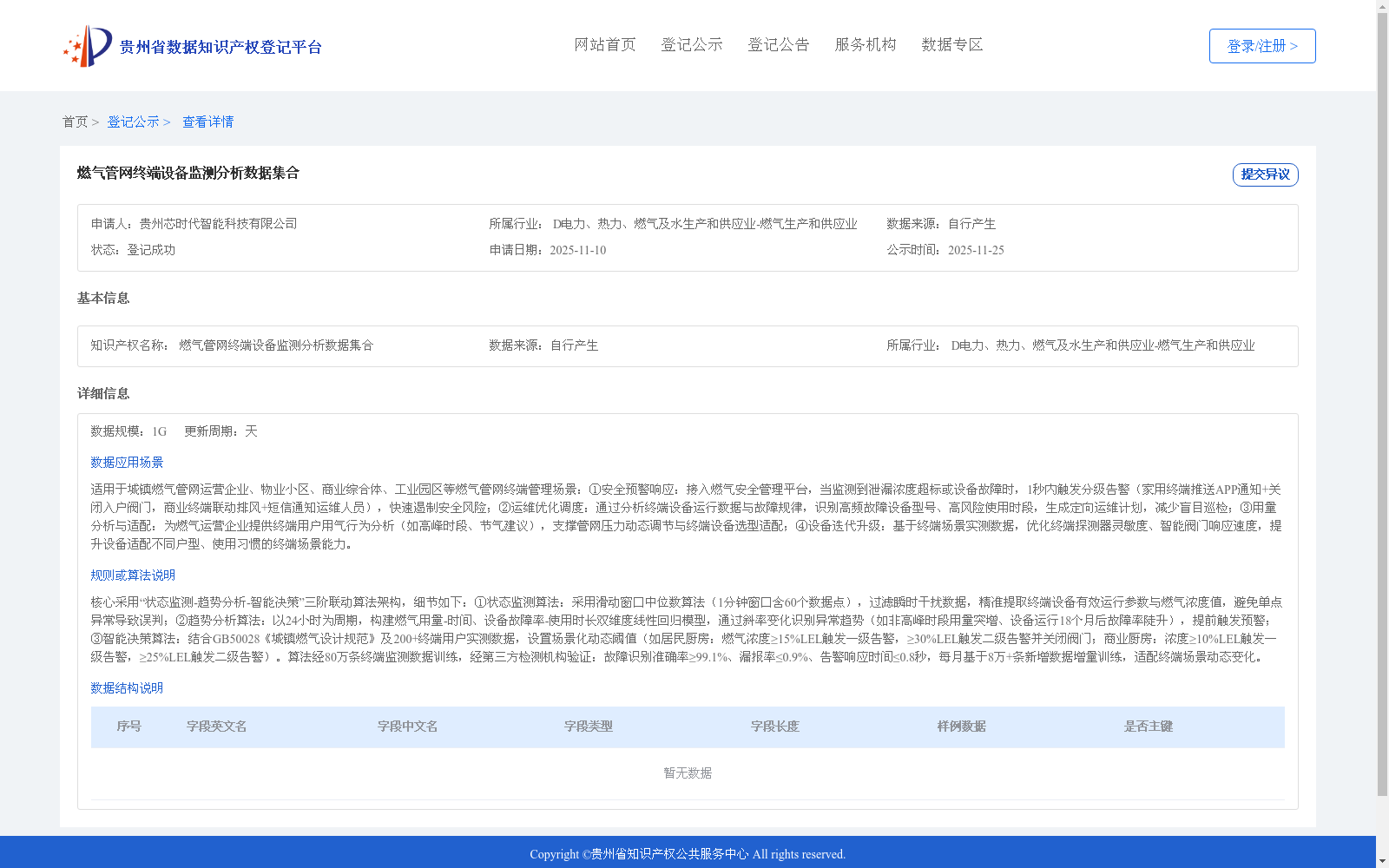This screenshot has height=868, width=1389.
Task: Click the scrollbar up arrow
Action: point(1382,6)
